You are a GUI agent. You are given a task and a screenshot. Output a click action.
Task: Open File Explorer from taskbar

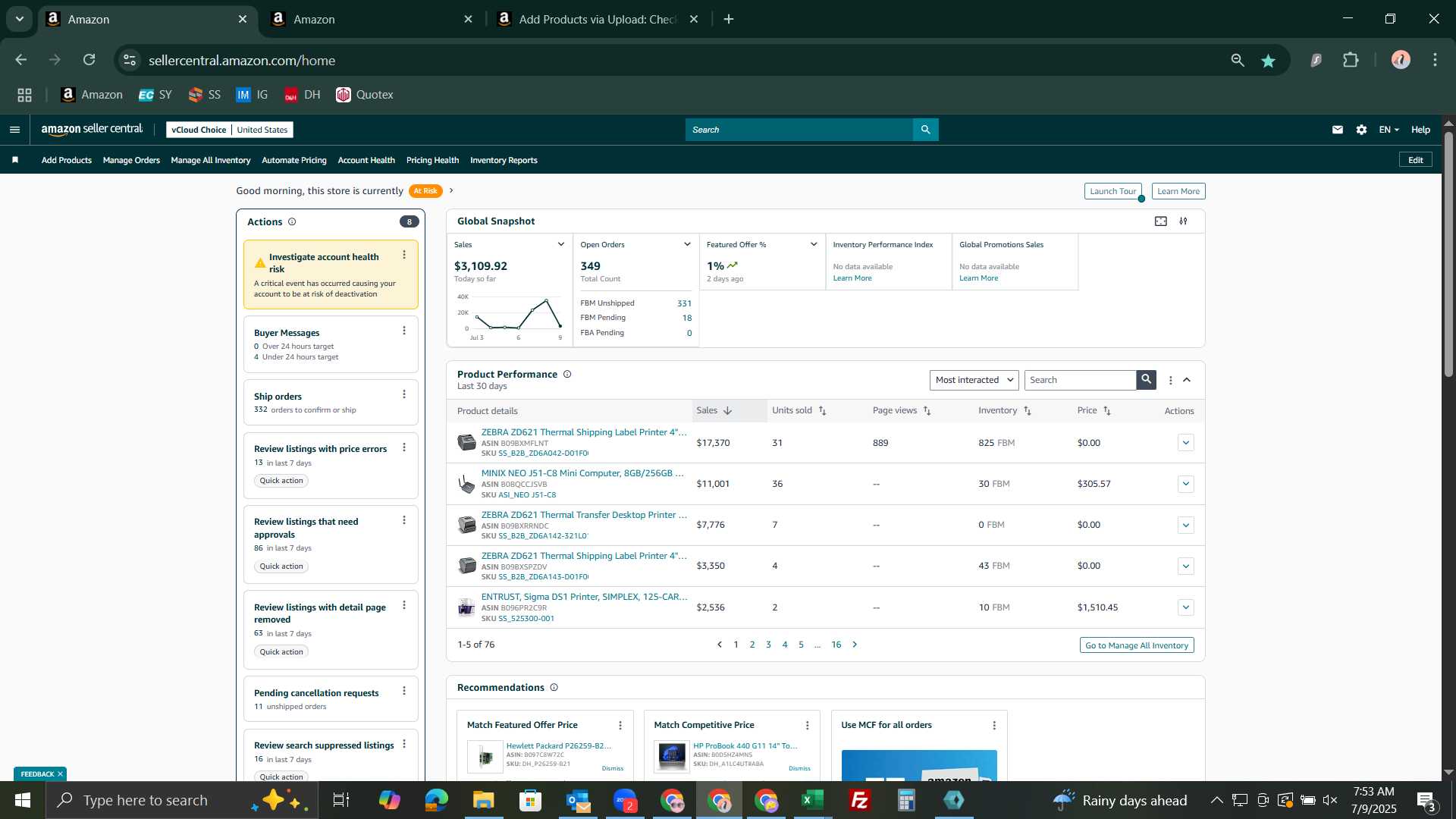pyautogui.click(x=484, y=800)
